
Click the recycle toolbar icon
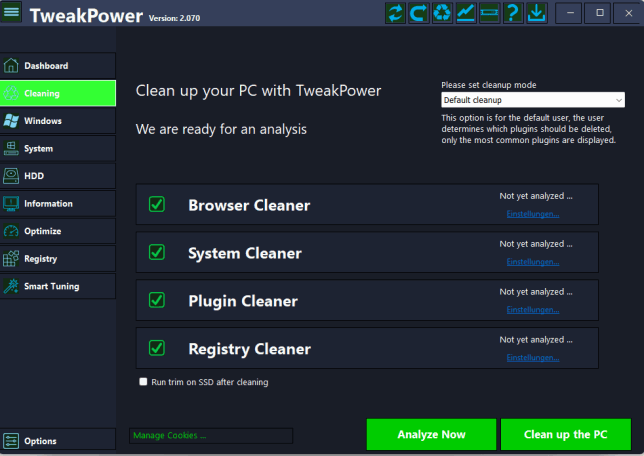442,13
